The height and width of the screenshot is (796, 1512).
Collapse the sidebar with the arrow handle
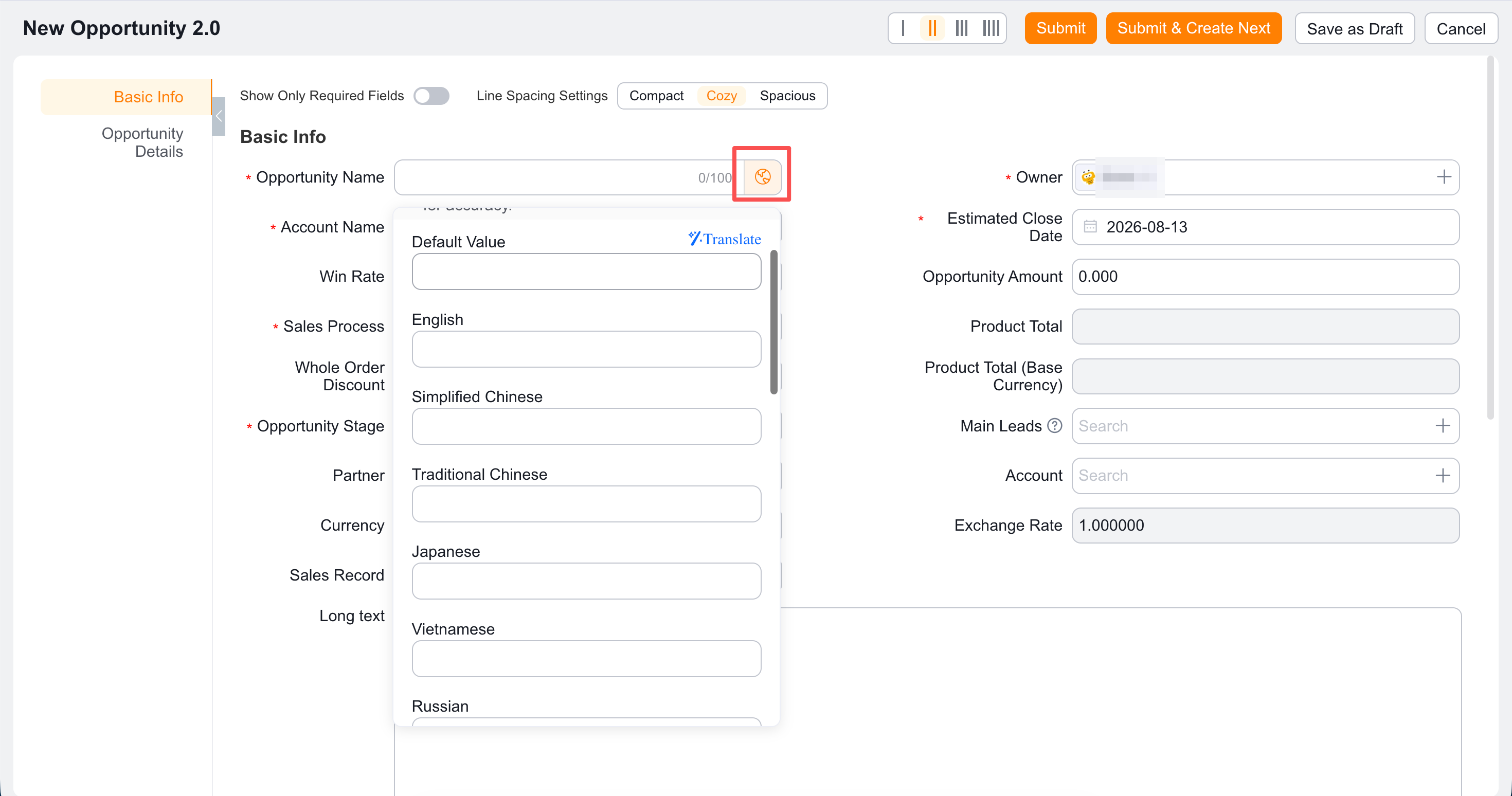pos(219,116)
